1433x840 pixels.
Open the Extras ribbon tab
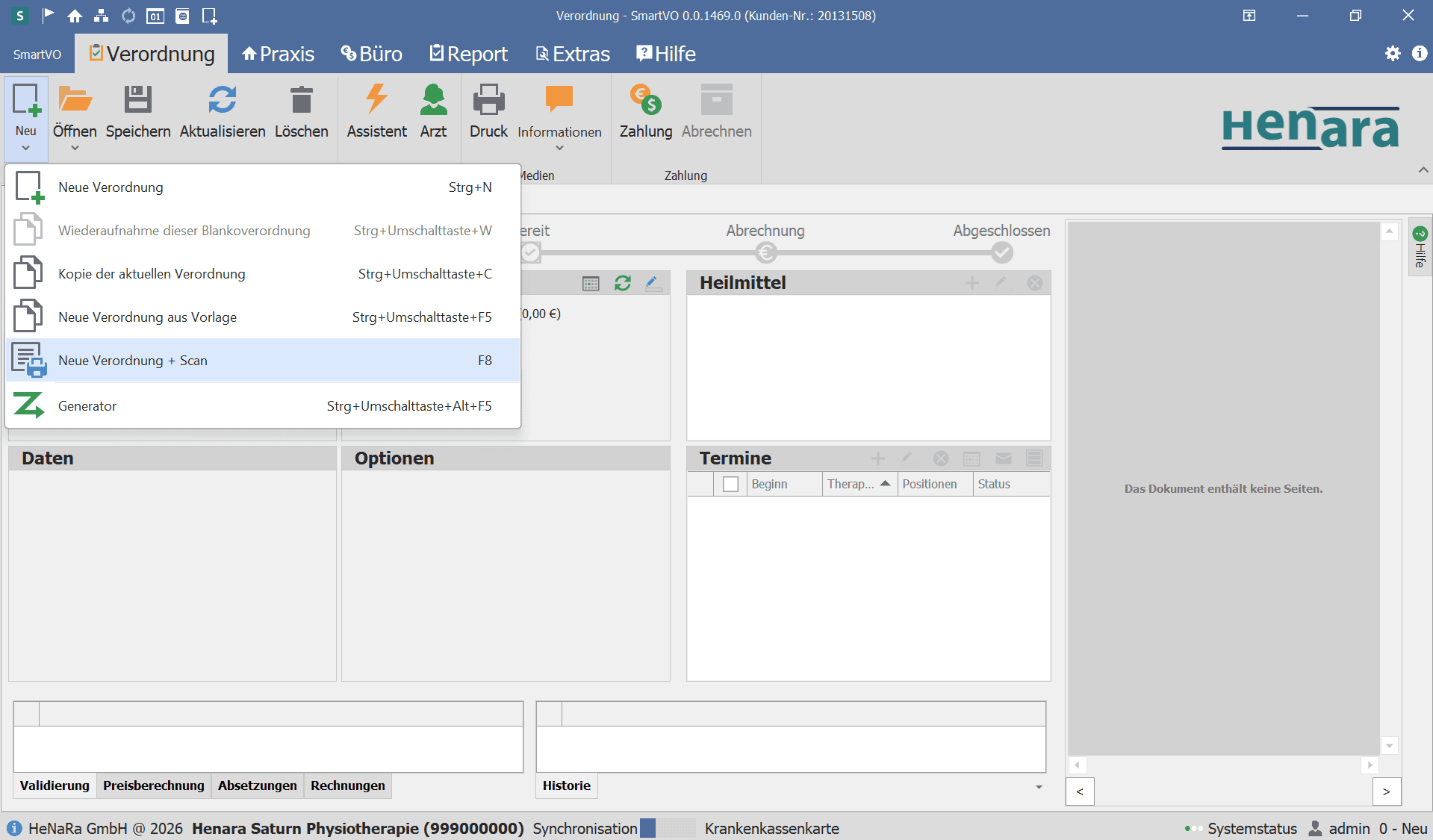(x=573, y=54)
